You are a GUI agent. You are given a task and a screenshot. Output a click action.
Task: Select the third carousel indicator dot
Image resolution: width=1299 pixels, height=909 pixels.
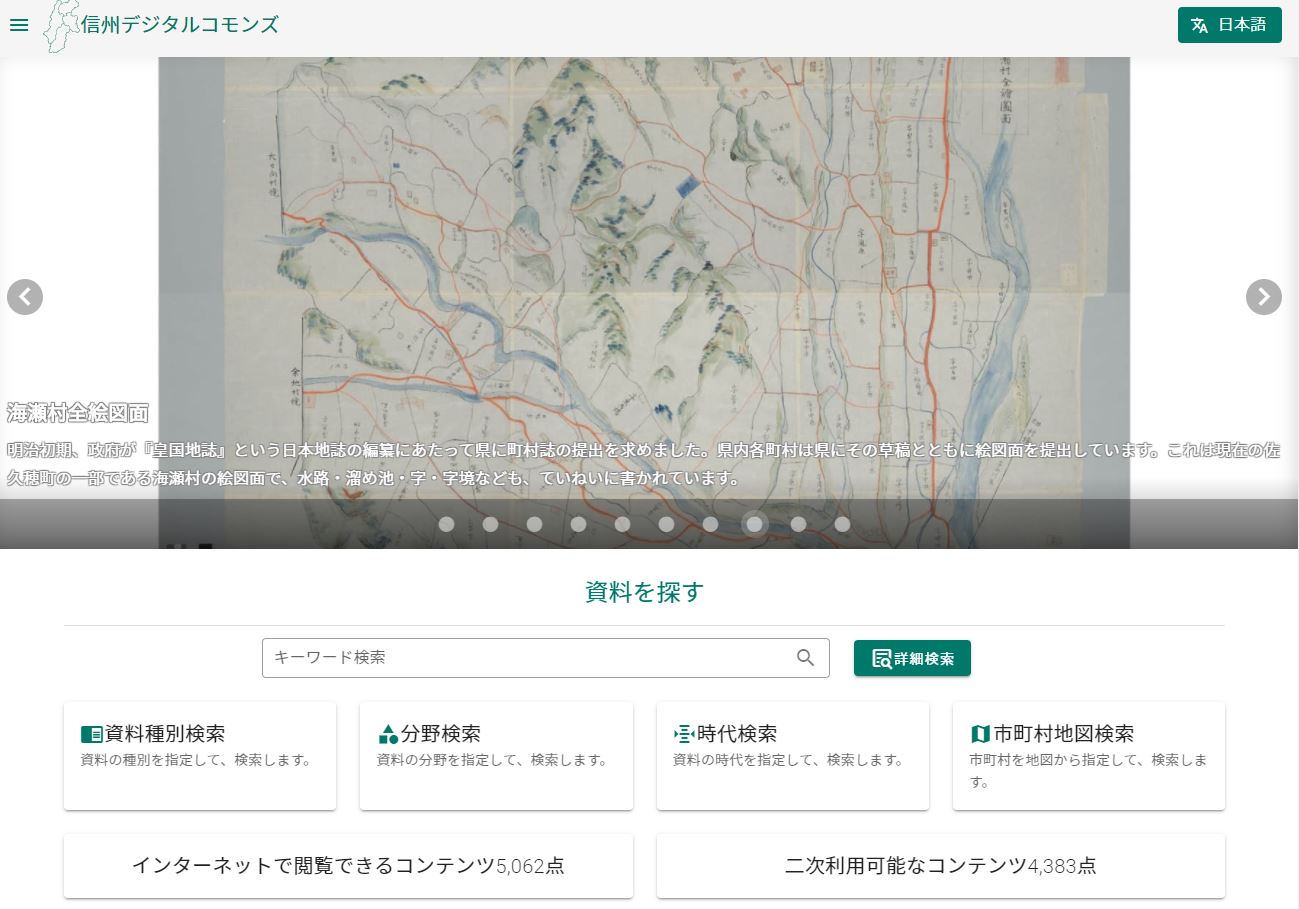pyautogui.click(x=534, y=524)
